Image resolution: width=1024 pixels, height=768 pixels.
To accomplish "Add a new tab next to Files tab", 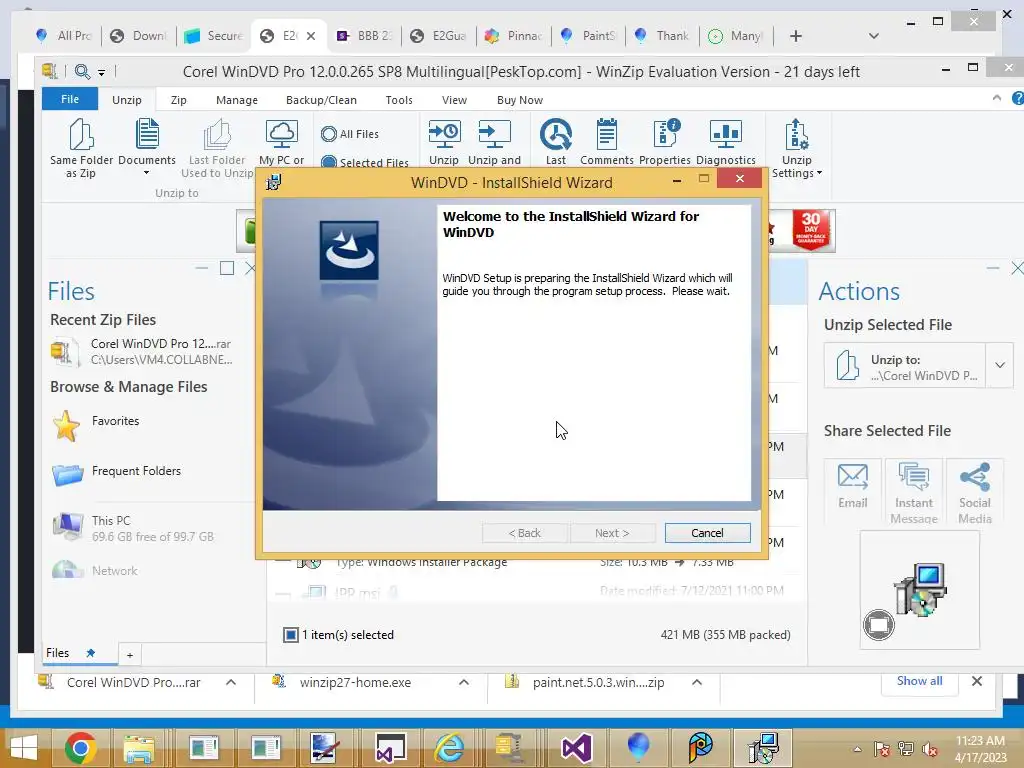I will click(129, 654).
